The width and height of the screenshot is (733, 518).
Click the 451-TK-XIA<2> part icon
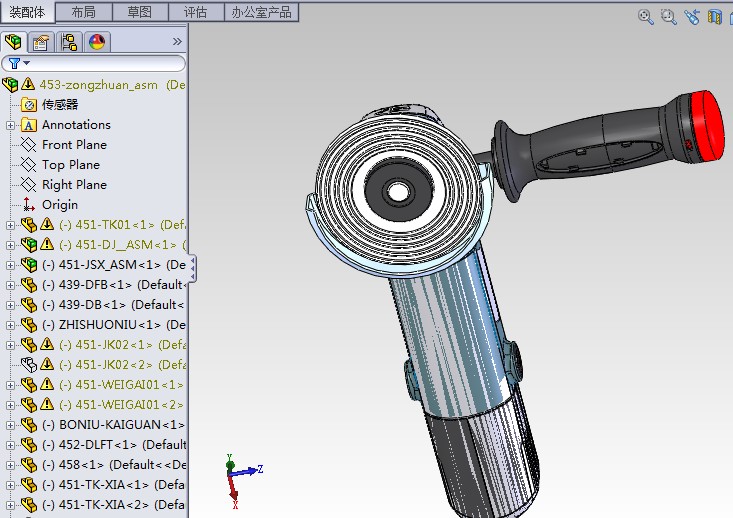29,505
